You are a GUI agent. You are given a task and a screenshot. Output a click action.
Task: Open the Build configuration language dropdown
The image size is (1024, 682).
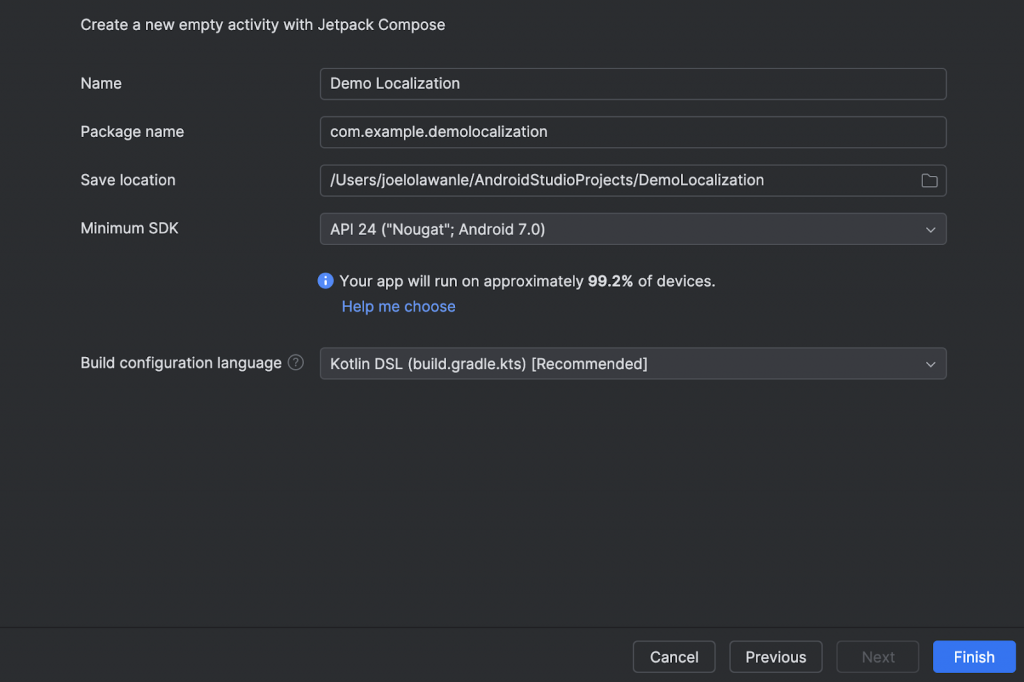(x=632, y=364)
